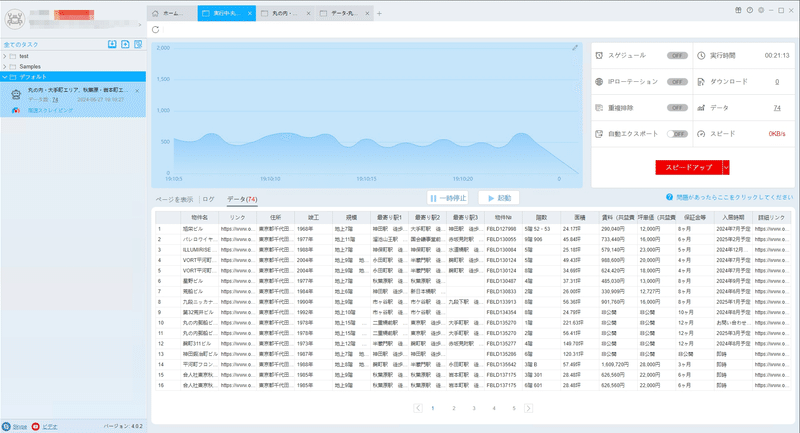Image resolution: width=800 pixels, height=433 pixels.
Task: Open the download count 0 link
Action: (777, 82)
